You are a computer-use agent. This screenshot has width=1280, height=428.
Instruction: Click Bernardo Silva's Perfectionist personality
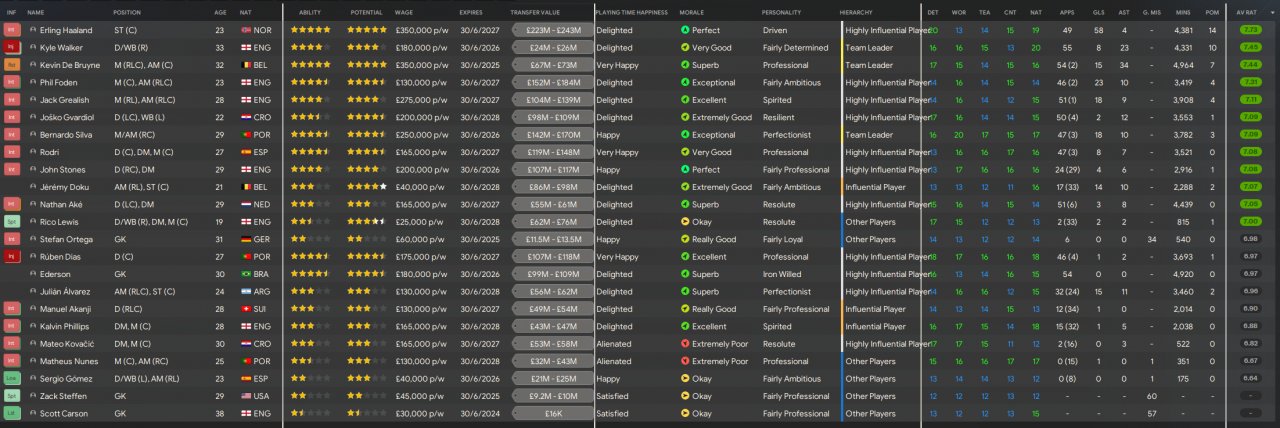786,135
